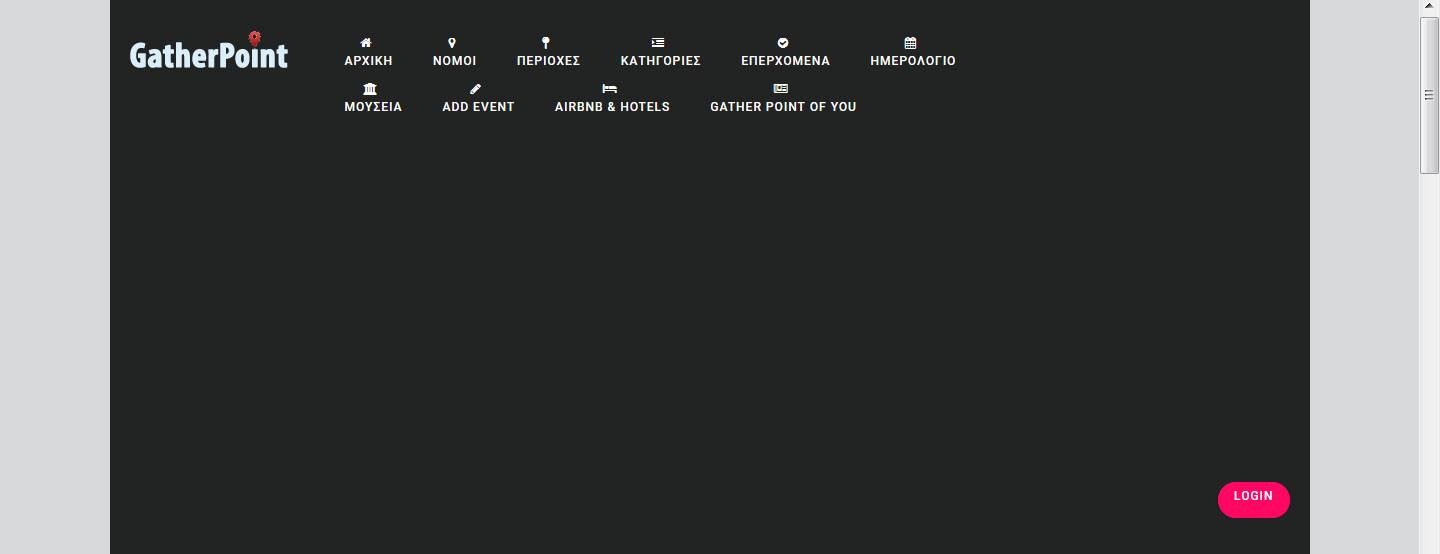Click the GatherPoint logo
This screenshot has height=554, width=1440.
tap(209, 52)
